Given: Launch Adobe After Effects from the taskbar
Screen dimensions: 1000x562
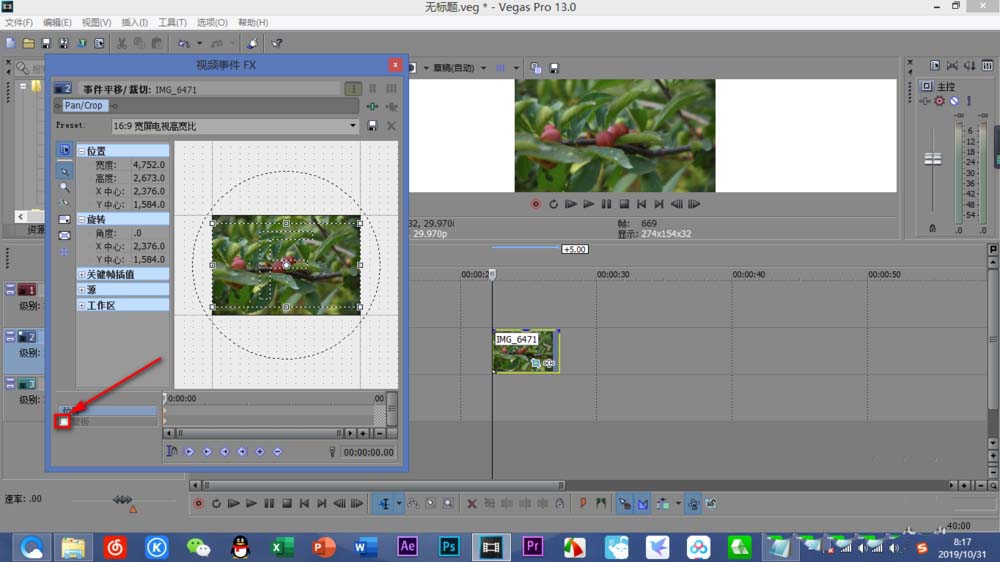Looking at the screenshot, I should (x=407, y=546).
